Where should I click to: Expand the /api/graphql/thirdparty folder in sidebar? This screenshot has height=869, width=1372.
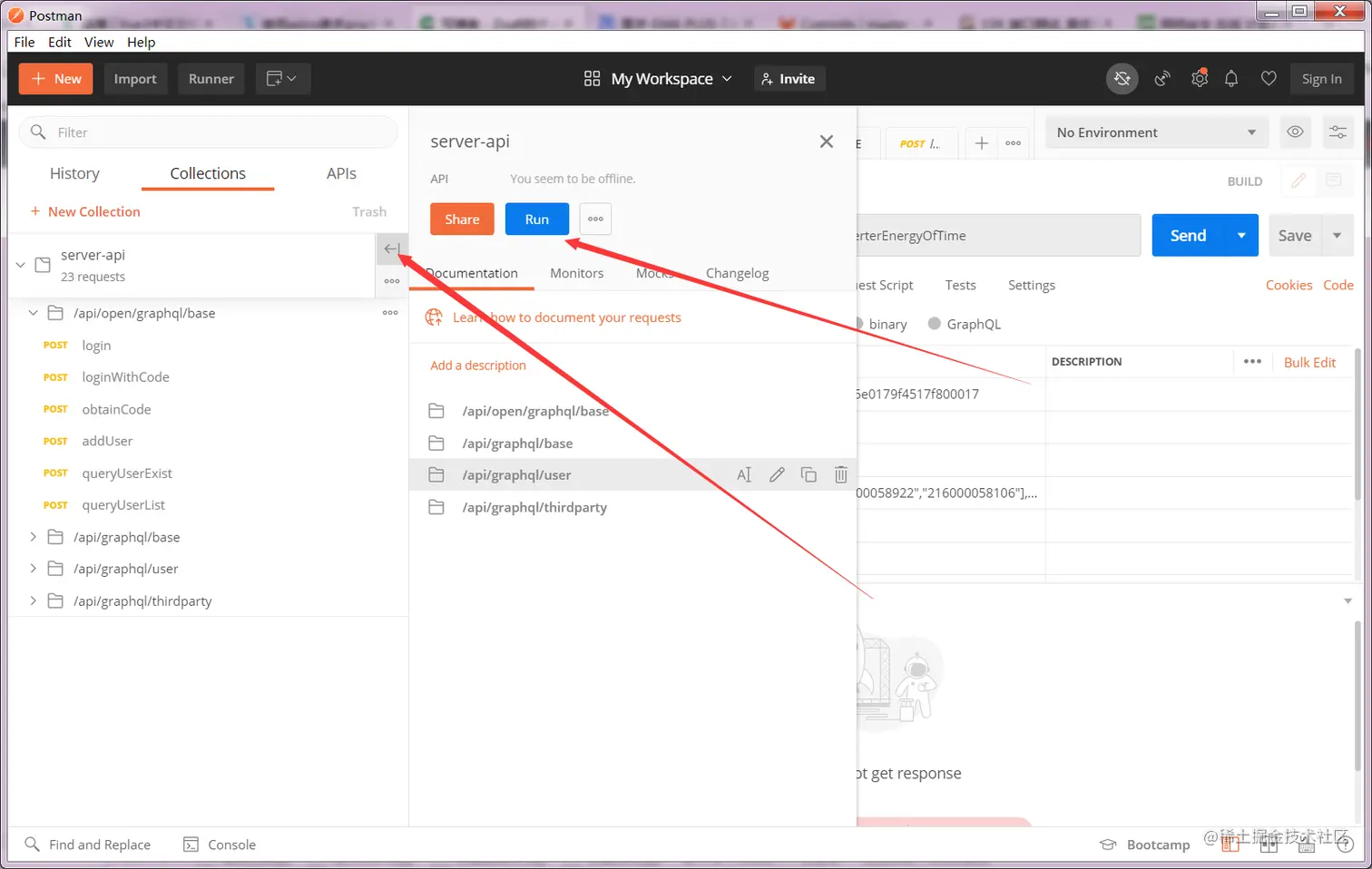pos(33,600)
